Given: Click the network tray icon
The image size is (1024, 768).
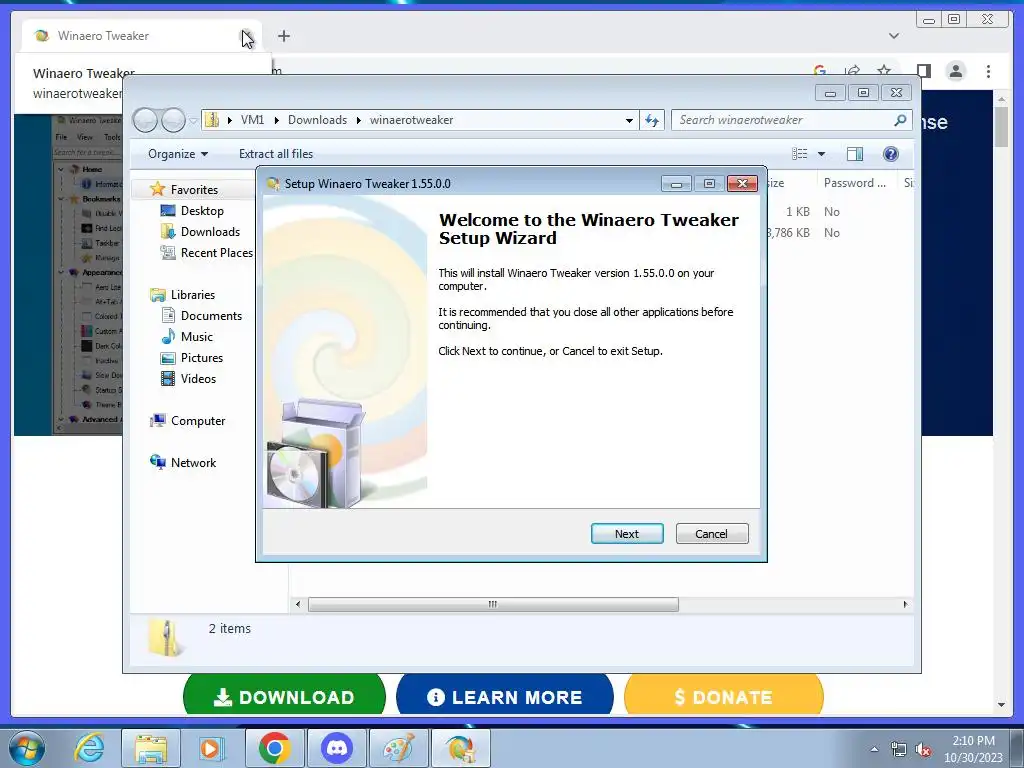Looking at the screenshot, I should [899, 750].
